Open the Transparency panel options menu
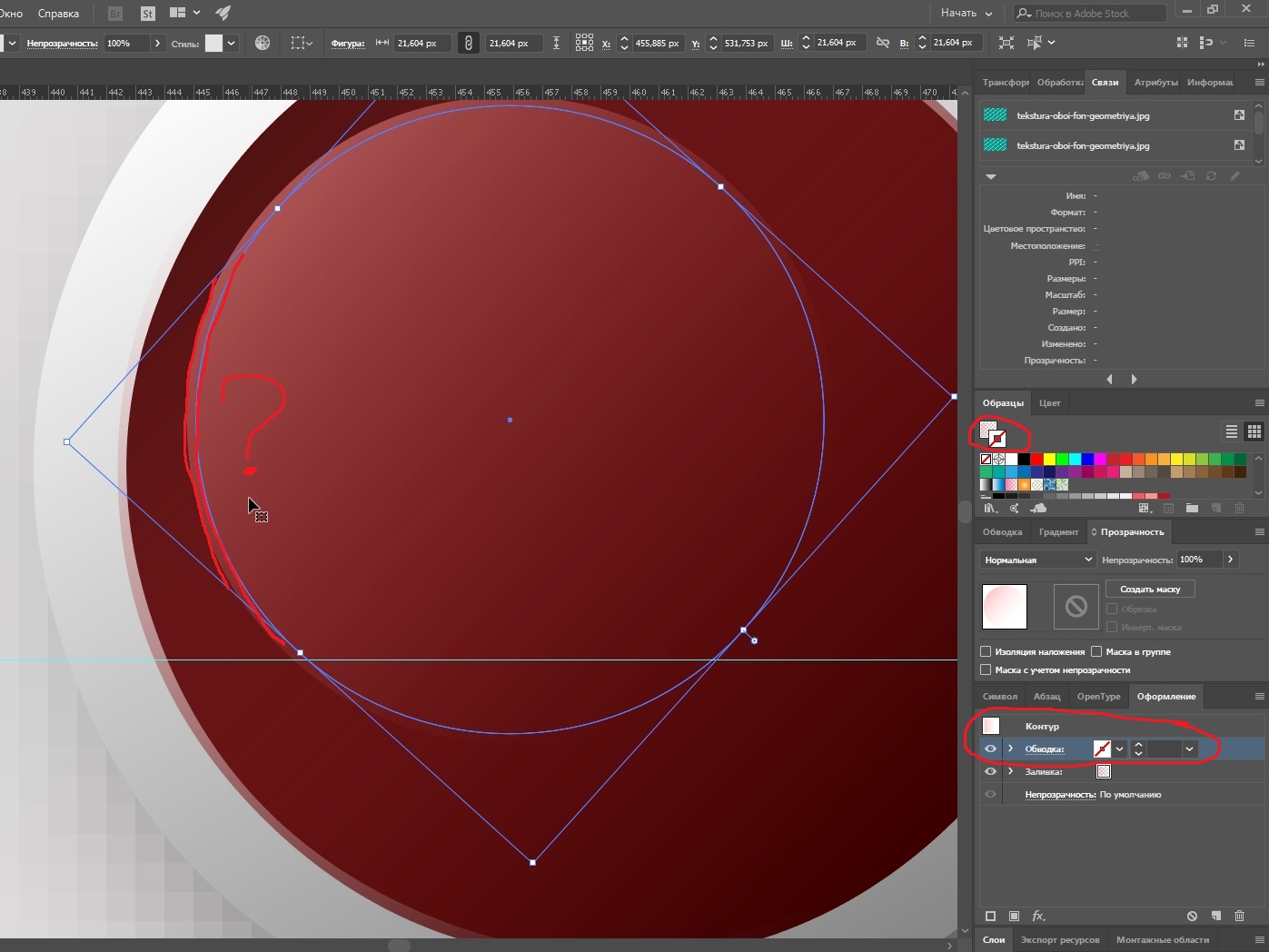 [x=1259, y=531]
